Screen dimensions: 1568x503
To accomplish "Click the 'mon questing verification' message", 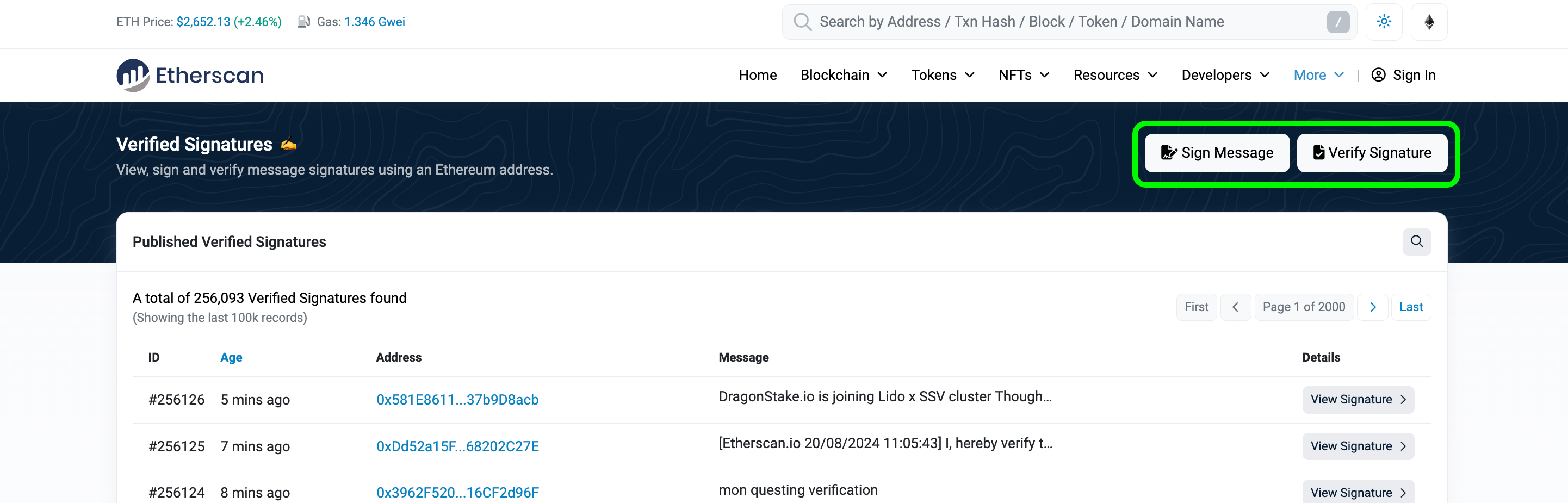I will (797, 490).
